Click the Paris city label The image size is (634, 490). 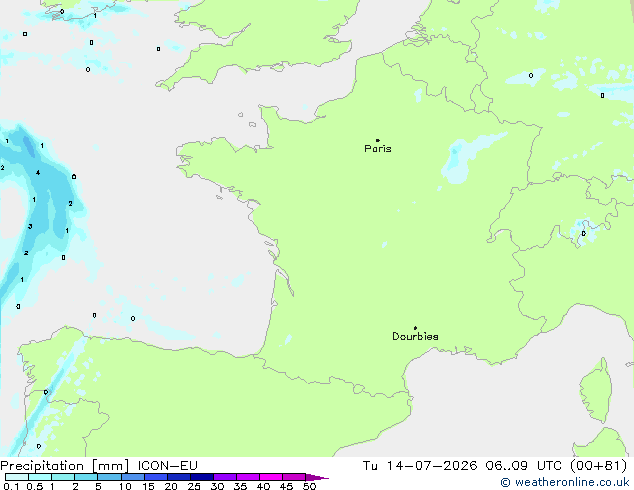coord(378,149)
